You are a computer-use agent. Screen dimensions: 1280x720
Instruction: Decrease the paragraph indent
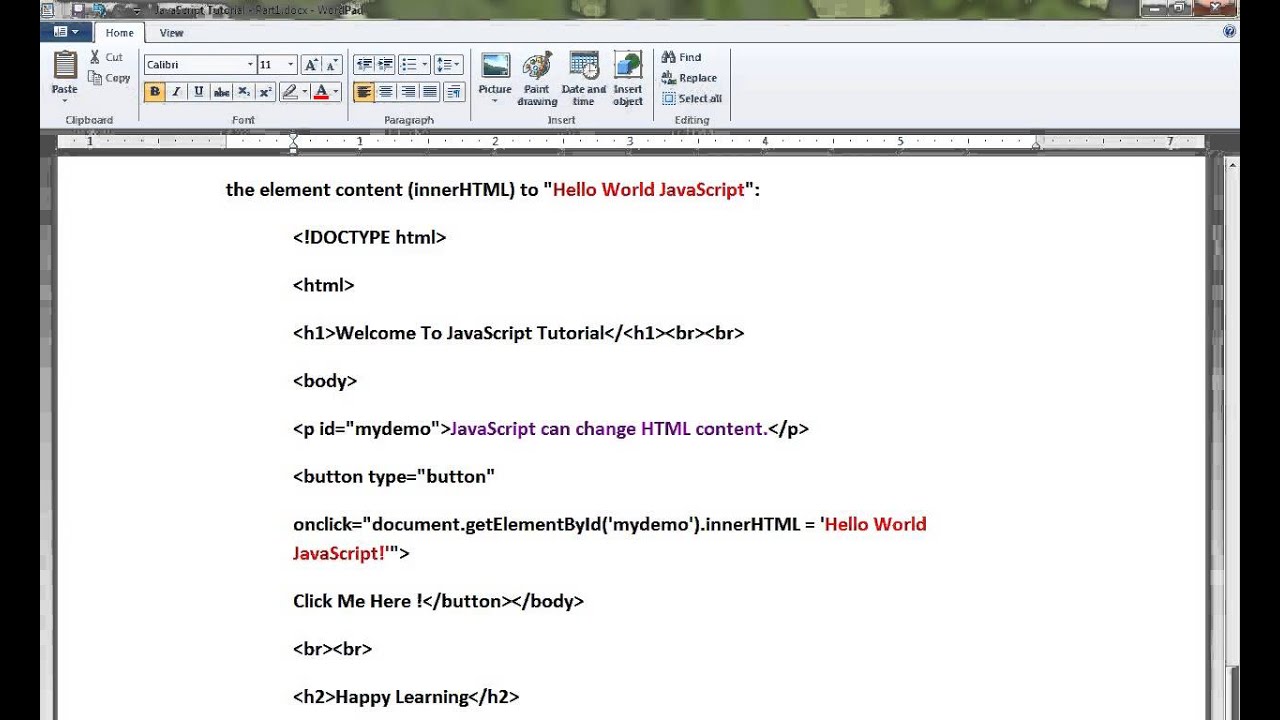tap(363, 65)
